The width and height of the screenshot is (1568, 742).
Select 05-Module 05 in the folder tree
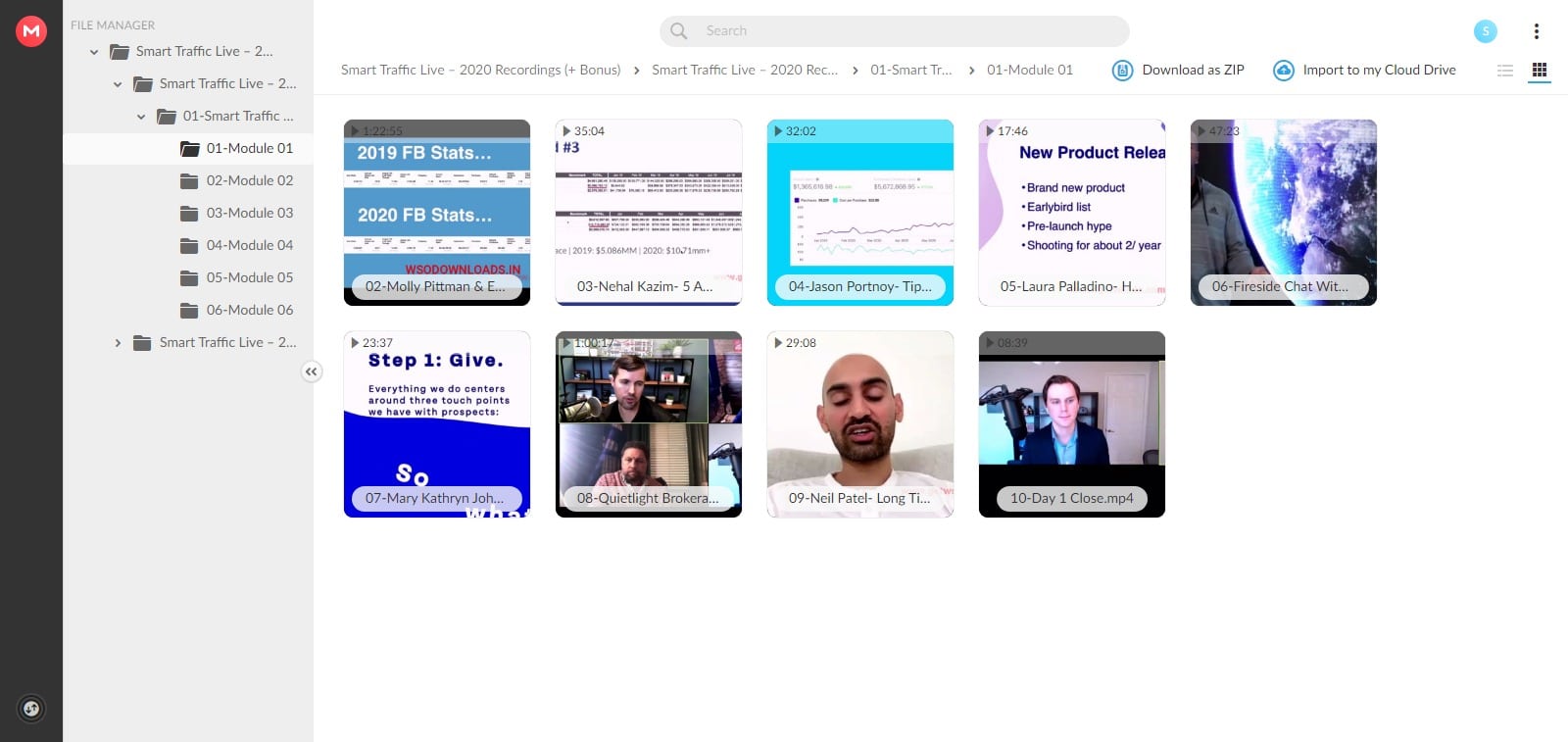pyautogui.click(x=249, y=278)
